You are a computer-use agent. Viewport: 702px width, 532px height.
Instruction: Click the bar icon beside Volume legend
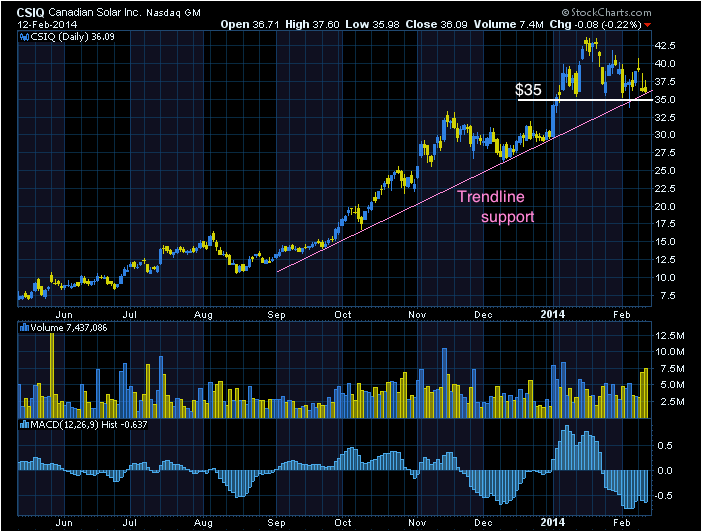(24, 328)
